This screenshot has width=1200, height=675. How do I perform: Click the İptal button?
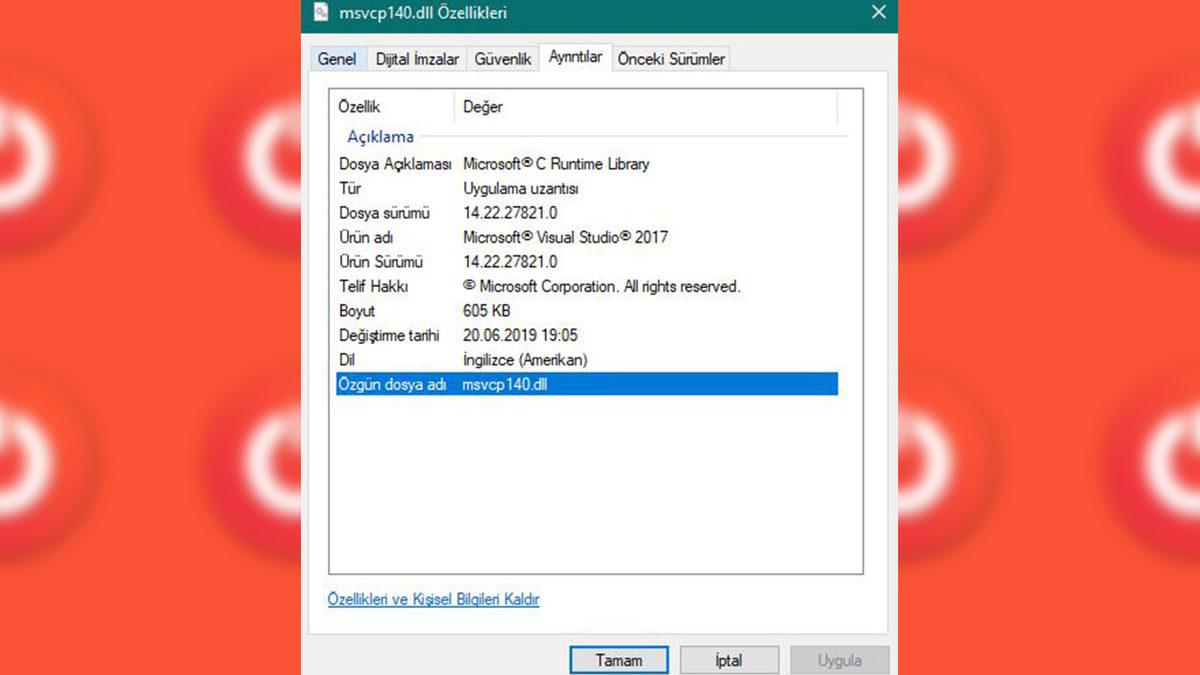pos(729,660)
